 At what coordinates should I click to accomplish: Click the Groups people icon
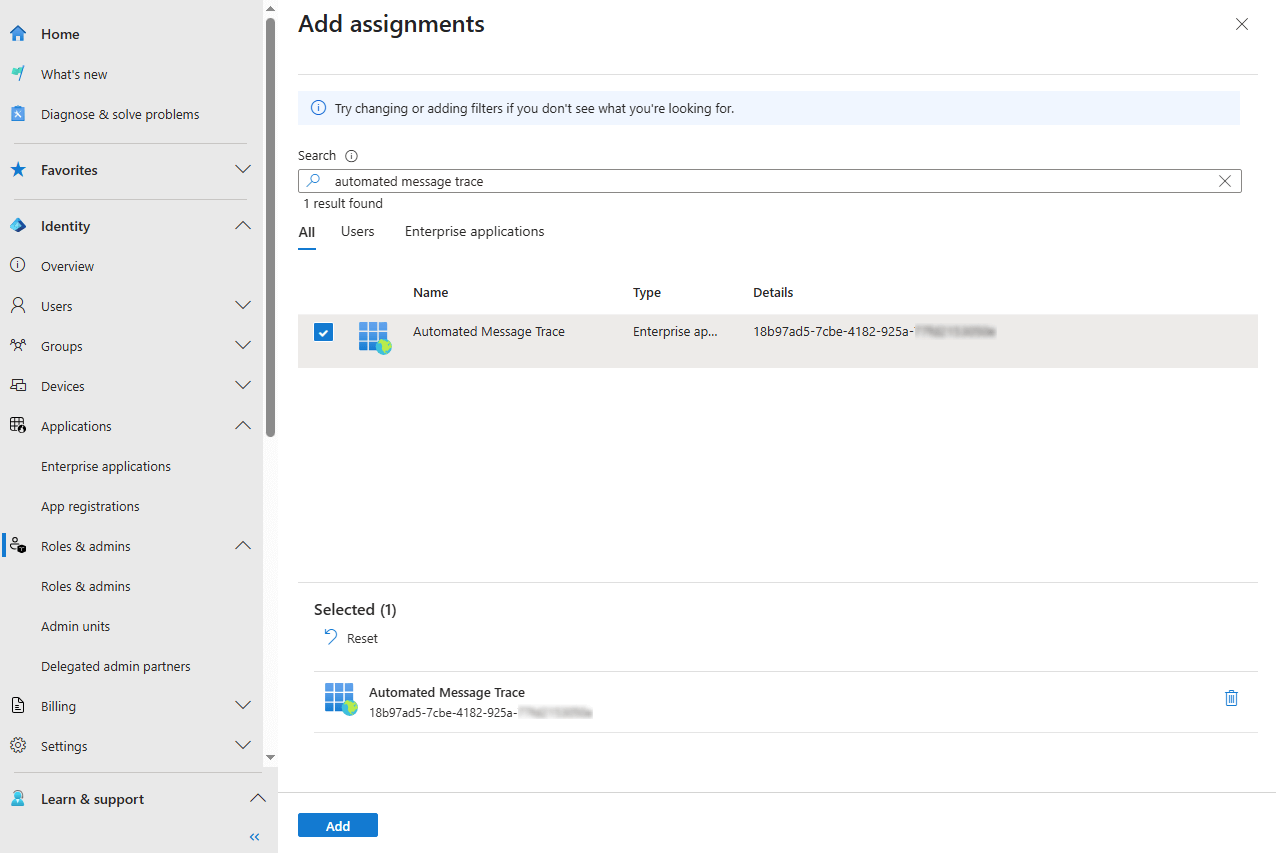(x=18, y=346)
